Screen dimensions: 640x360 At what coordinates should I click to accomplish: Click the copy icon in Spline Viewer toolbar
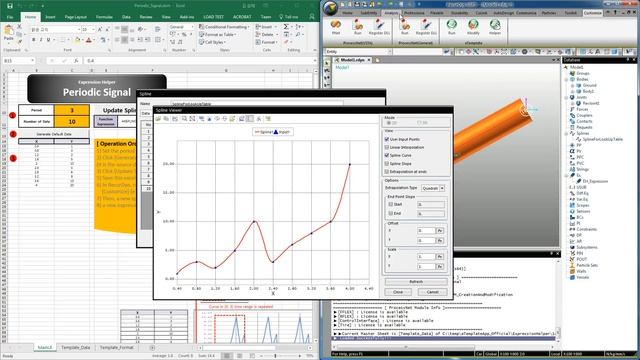(x=167, y=119)
